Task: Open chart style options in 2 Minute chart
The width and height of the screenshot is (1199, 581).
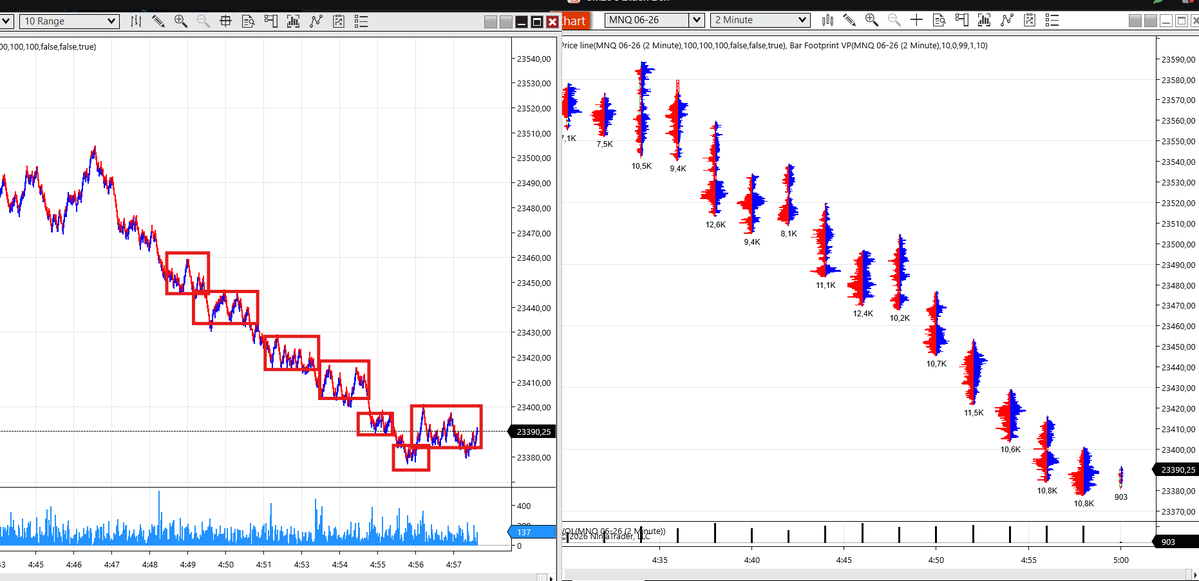Action: click(x=827, y=20)
